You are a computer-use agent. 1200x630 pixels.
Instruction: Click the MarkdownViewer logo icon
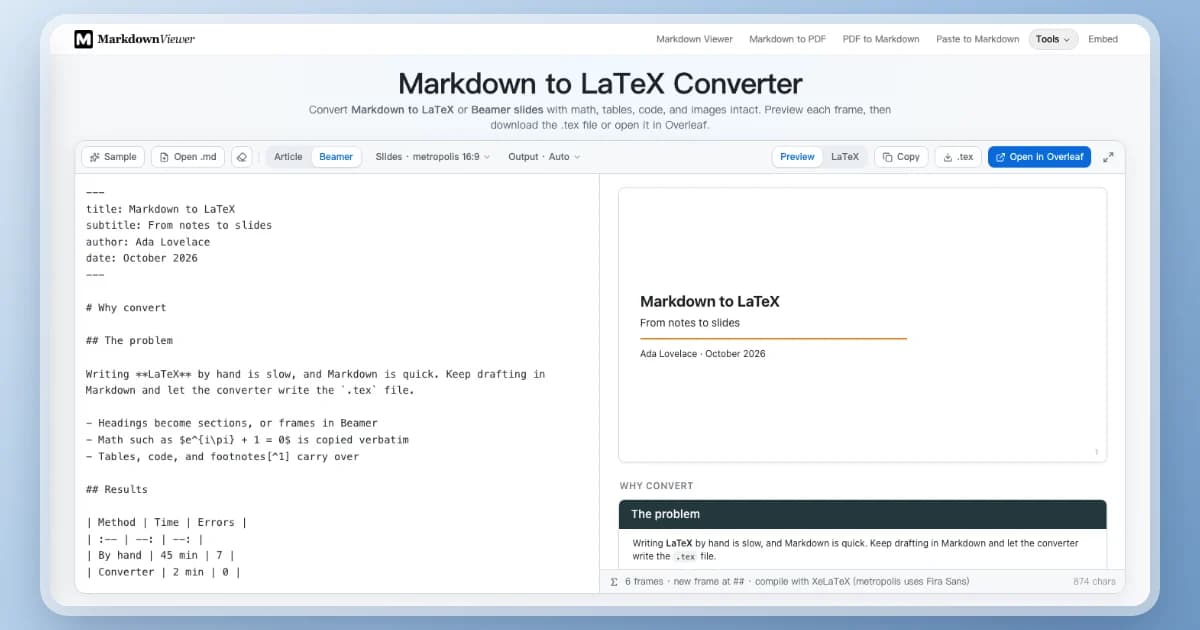tap(84, 39)
